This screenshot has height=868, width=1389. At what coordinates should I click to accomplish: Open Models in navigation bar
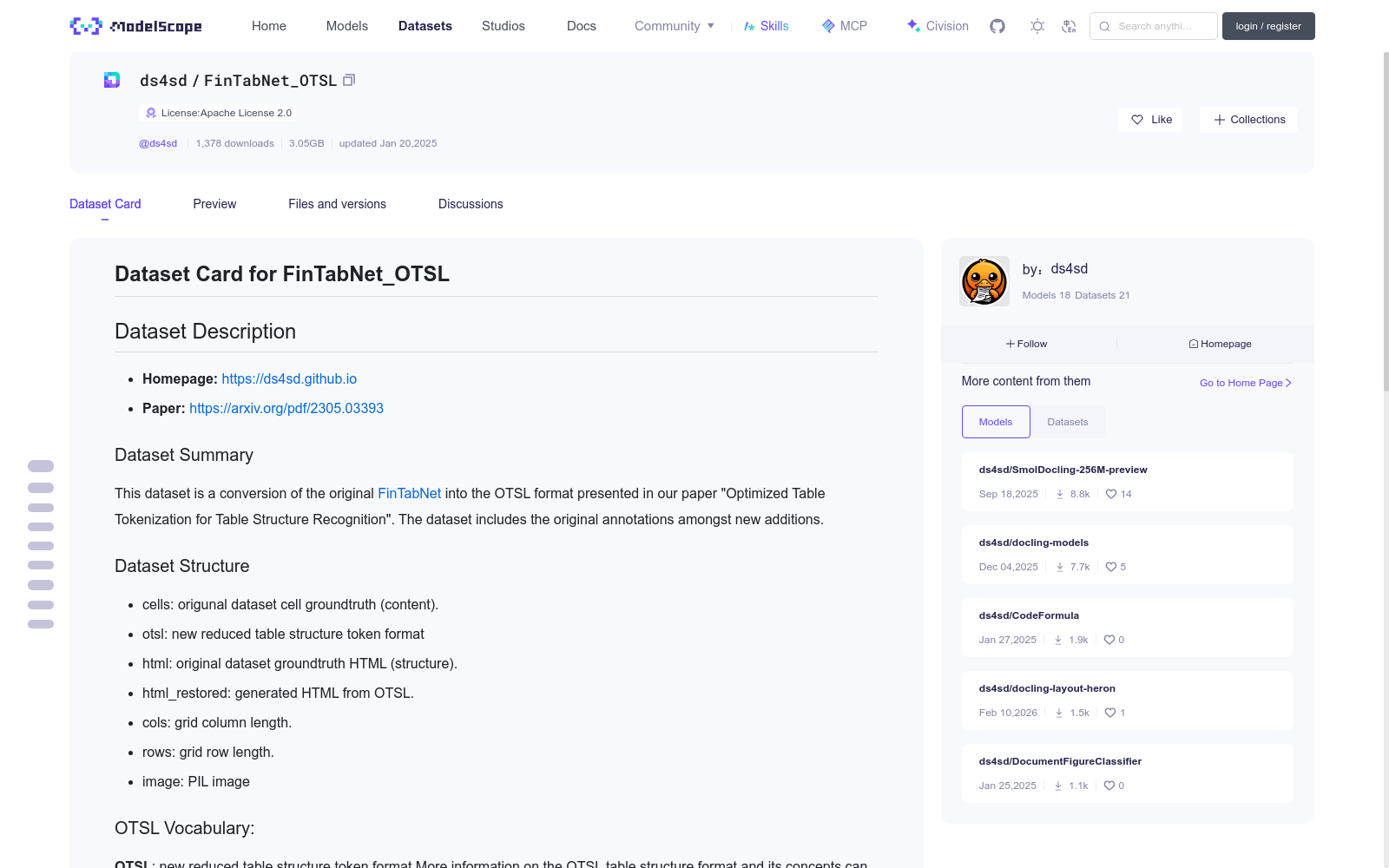347,26
